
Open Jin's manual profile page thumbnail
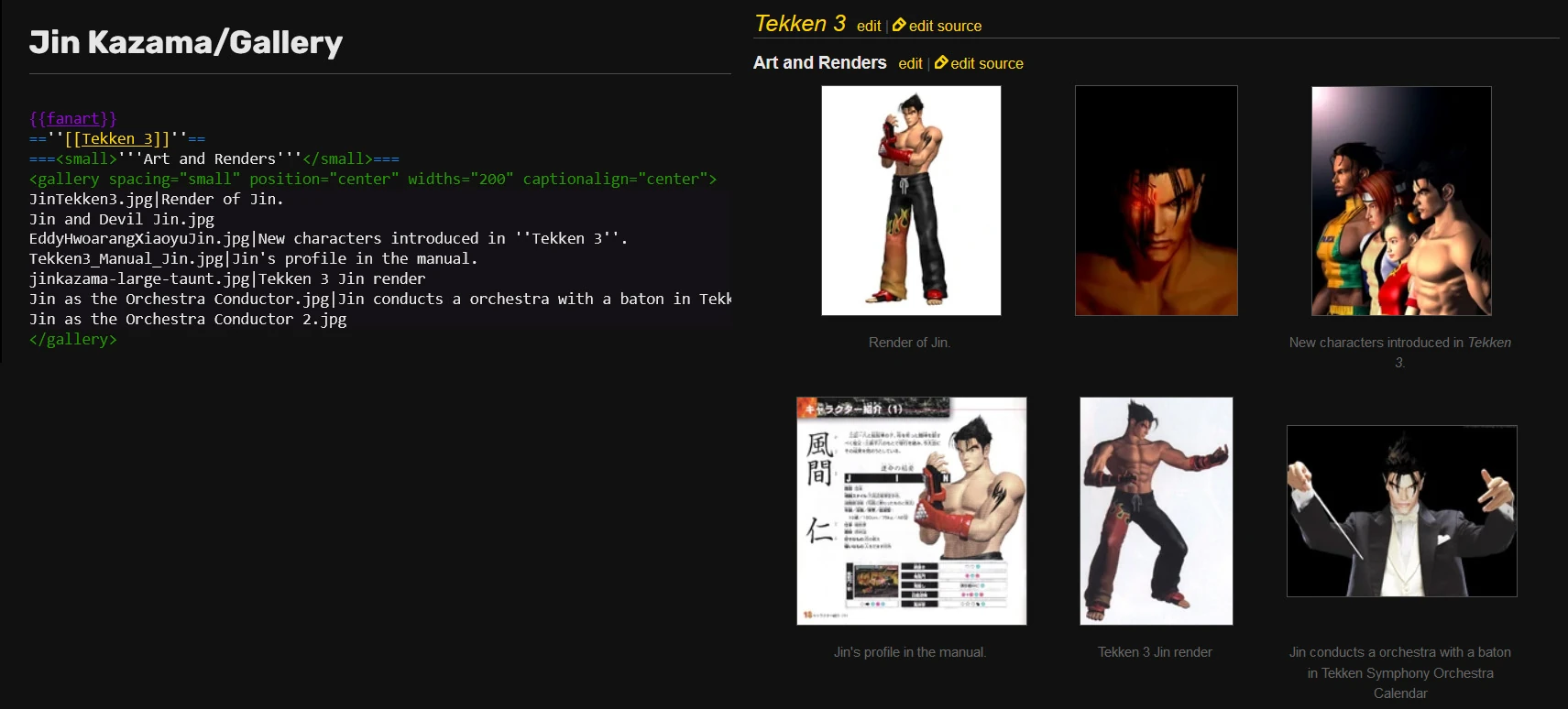click(x=911, y=511)
